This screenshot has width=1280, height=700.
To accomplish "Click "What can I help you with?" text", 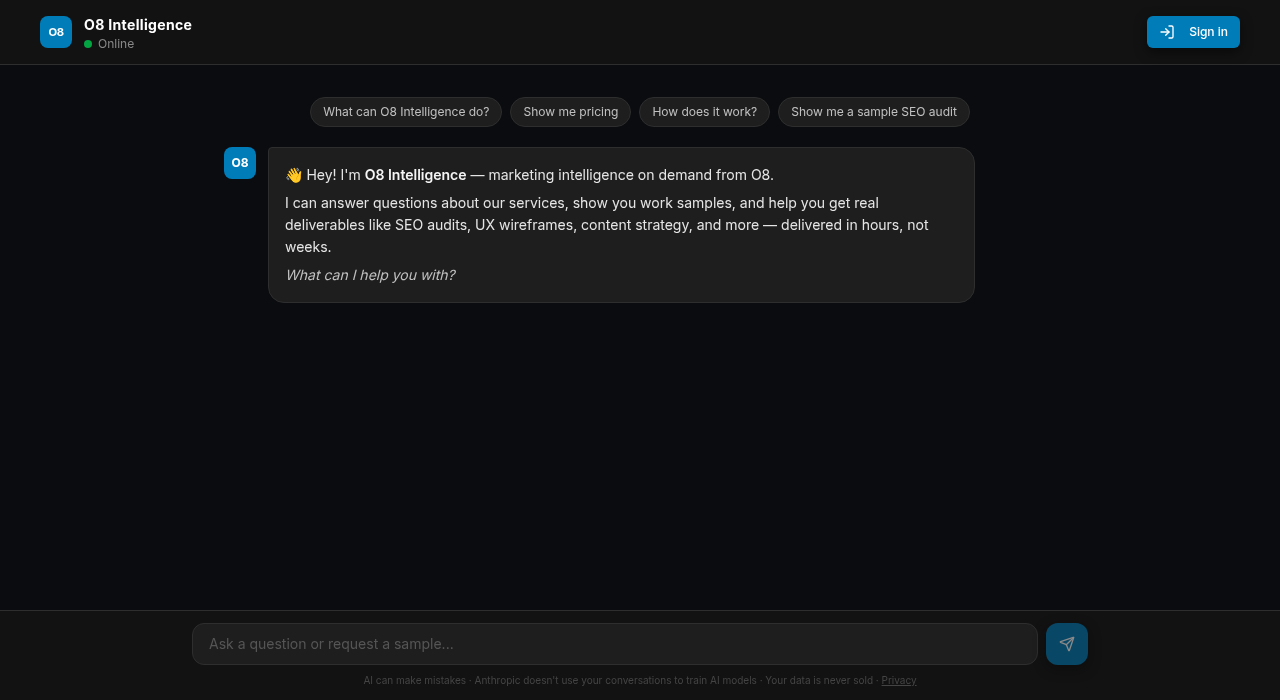I will tap(370, 275).
